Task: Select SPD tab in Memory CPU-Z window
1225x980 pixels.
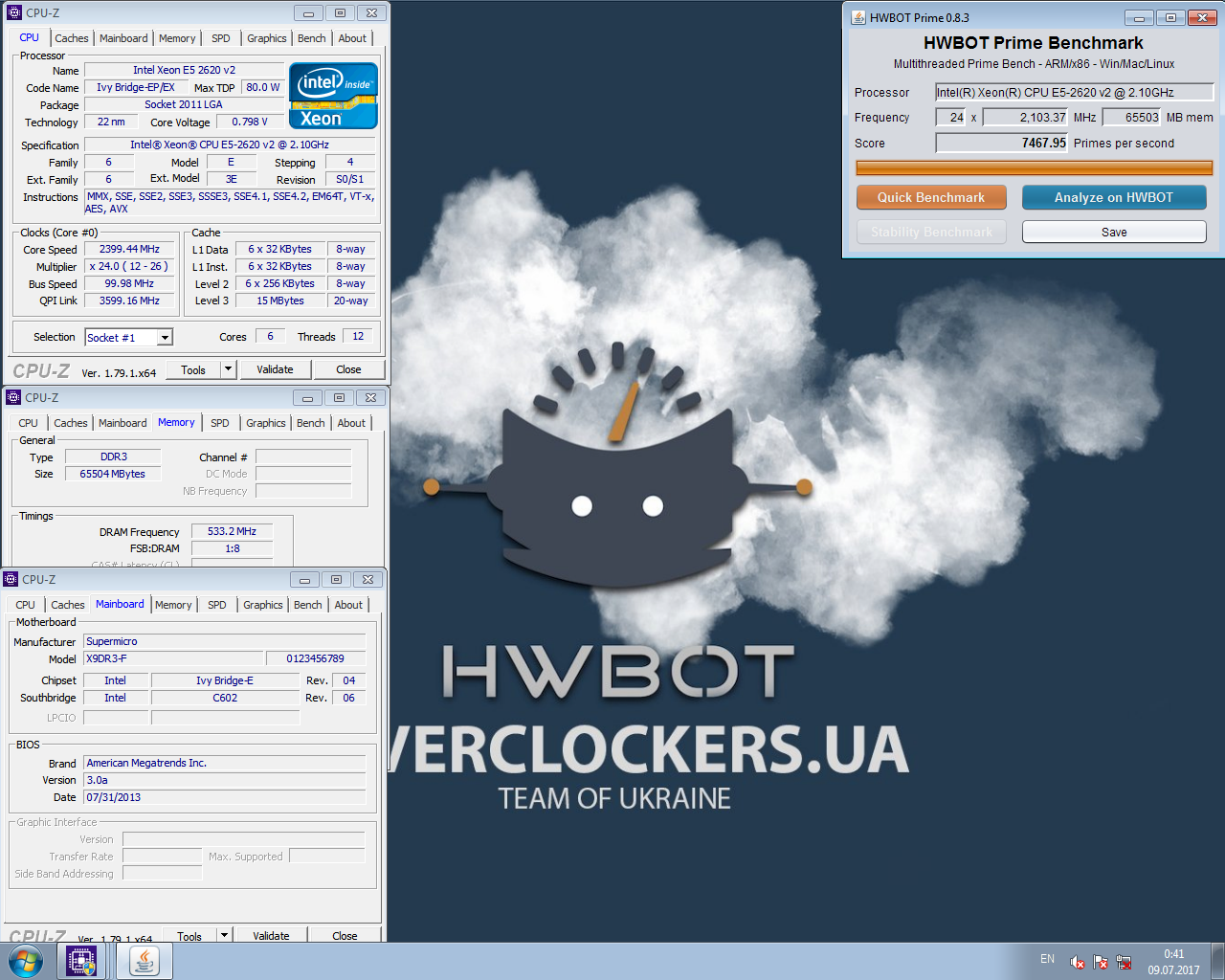Action: [220, 423]
